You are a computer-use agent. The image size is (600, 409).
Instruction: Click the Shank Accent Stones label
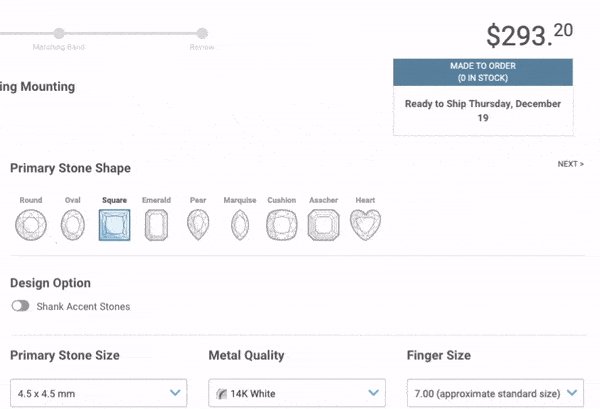[x=83, y=306]
